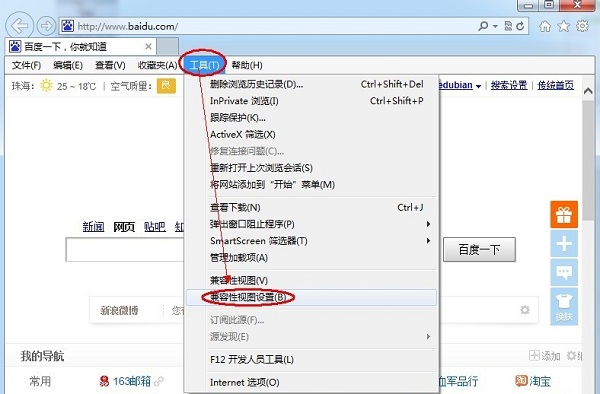
Task: Choose InPrivate 浏览(I) entry
Action: point(311,101)
